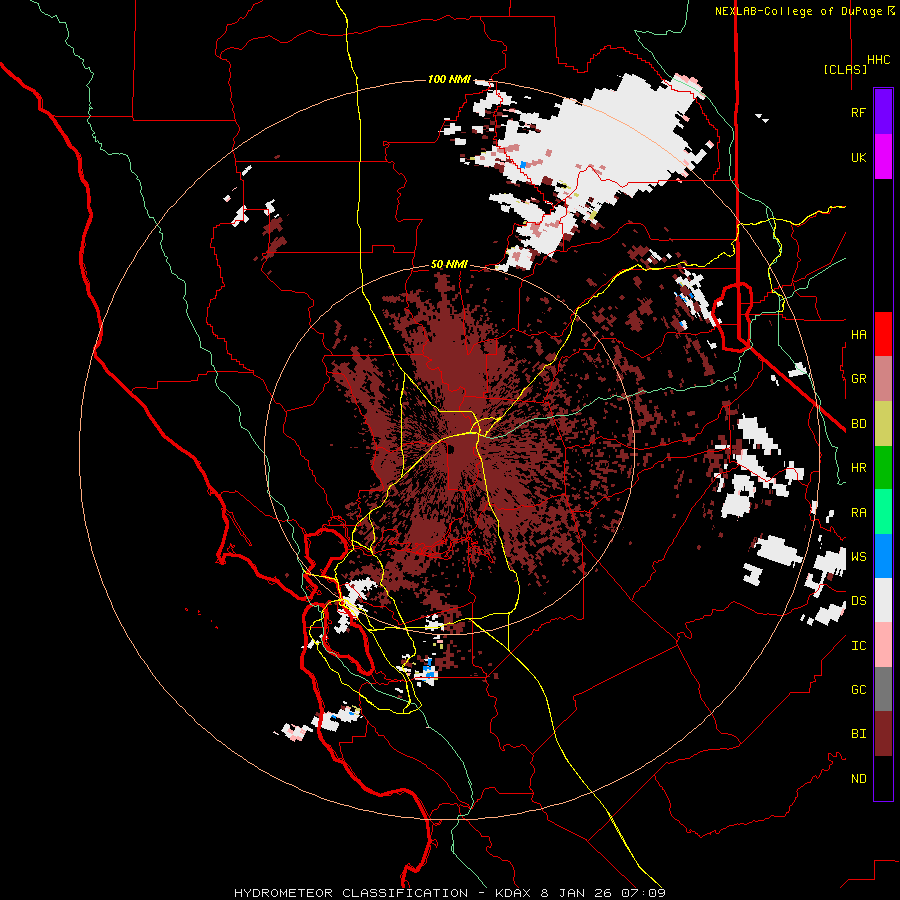
Task: Click the DS white legend swatch
Action: (883, 600)
